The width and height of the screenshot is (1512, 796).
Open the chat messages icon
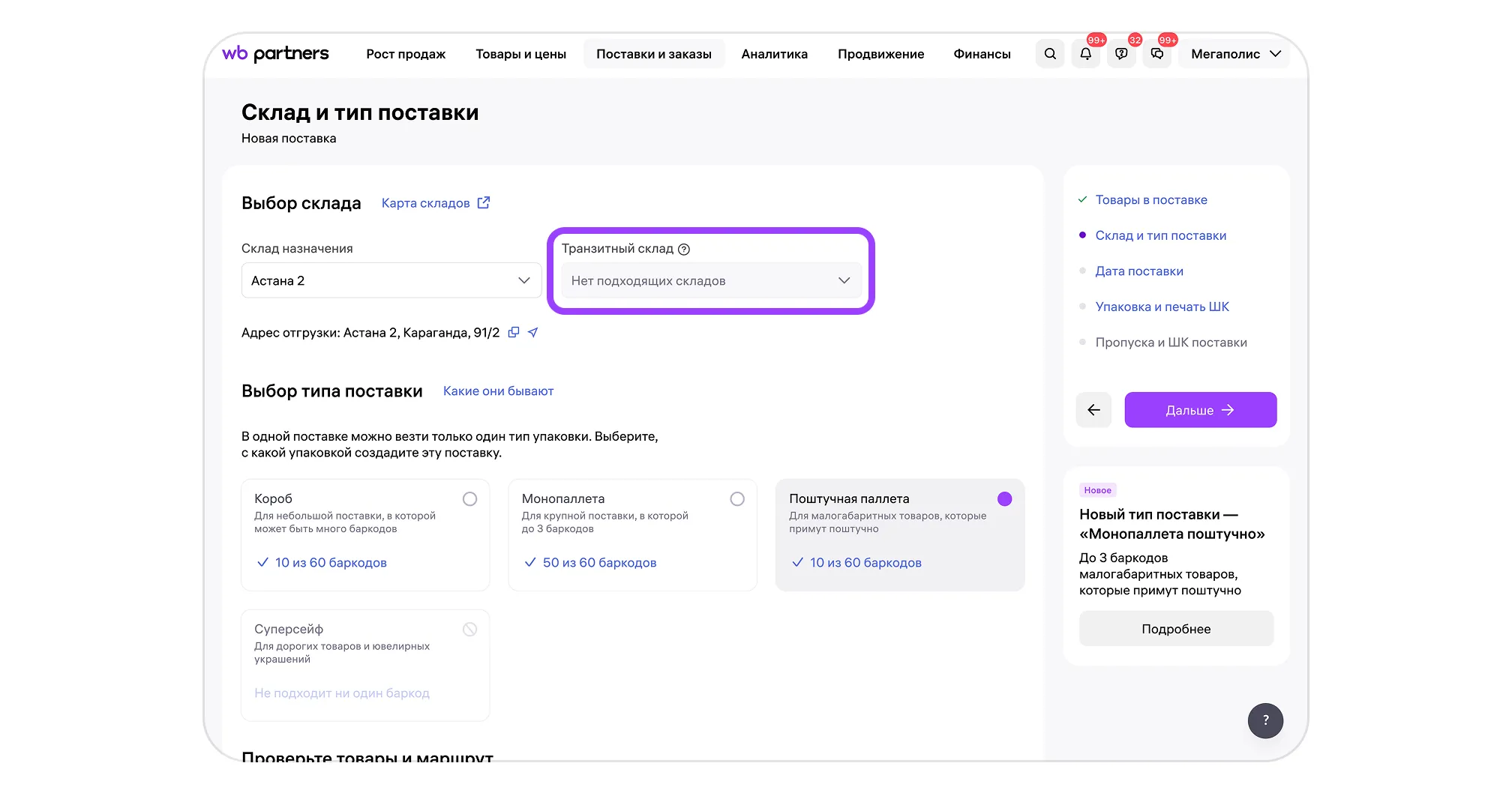click(1157, 54)
